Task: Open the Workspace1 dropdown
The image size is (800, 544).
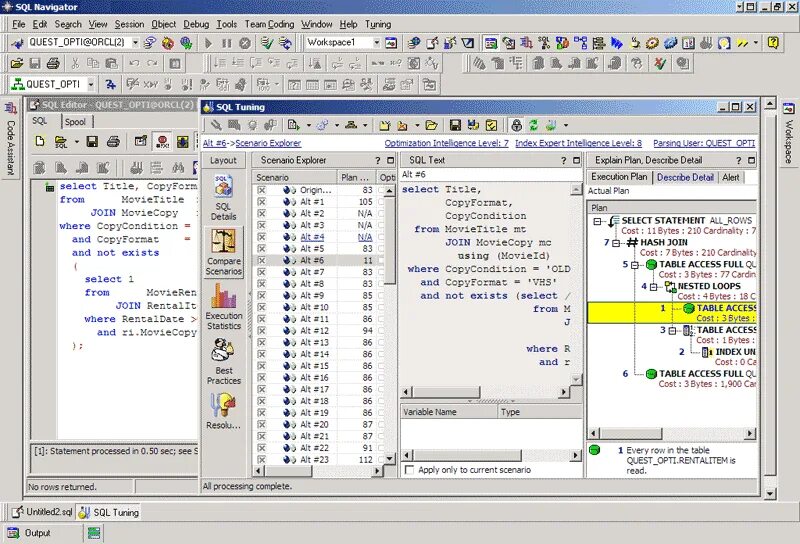Action: pos(377,43)
